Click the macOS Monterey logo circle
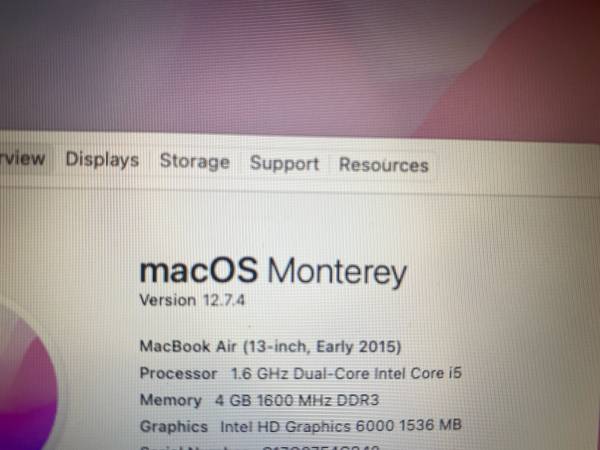The width and height of the screenshot is (600, 450). pos(27,379)
